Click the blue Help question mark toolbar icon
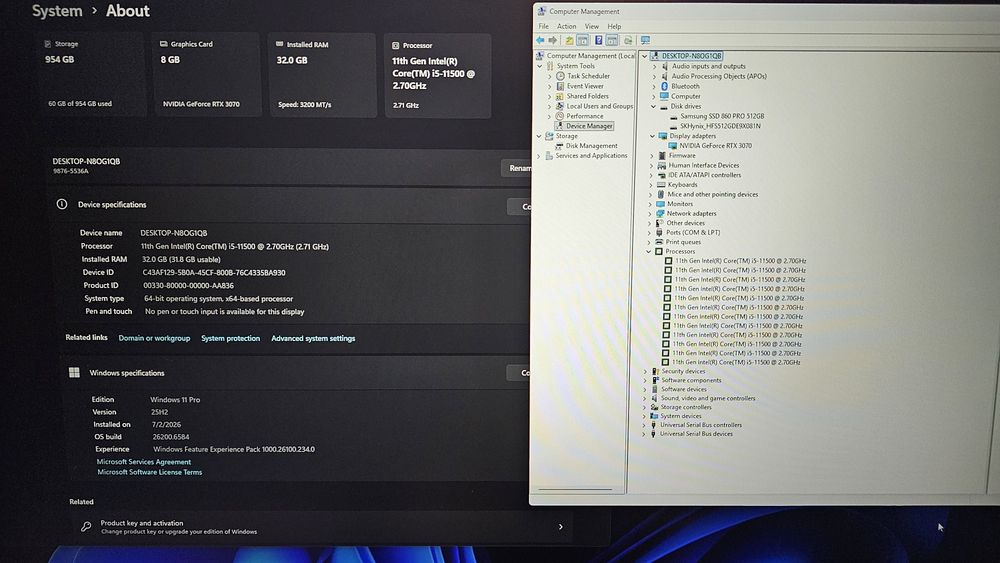 (x=598, y=40)
